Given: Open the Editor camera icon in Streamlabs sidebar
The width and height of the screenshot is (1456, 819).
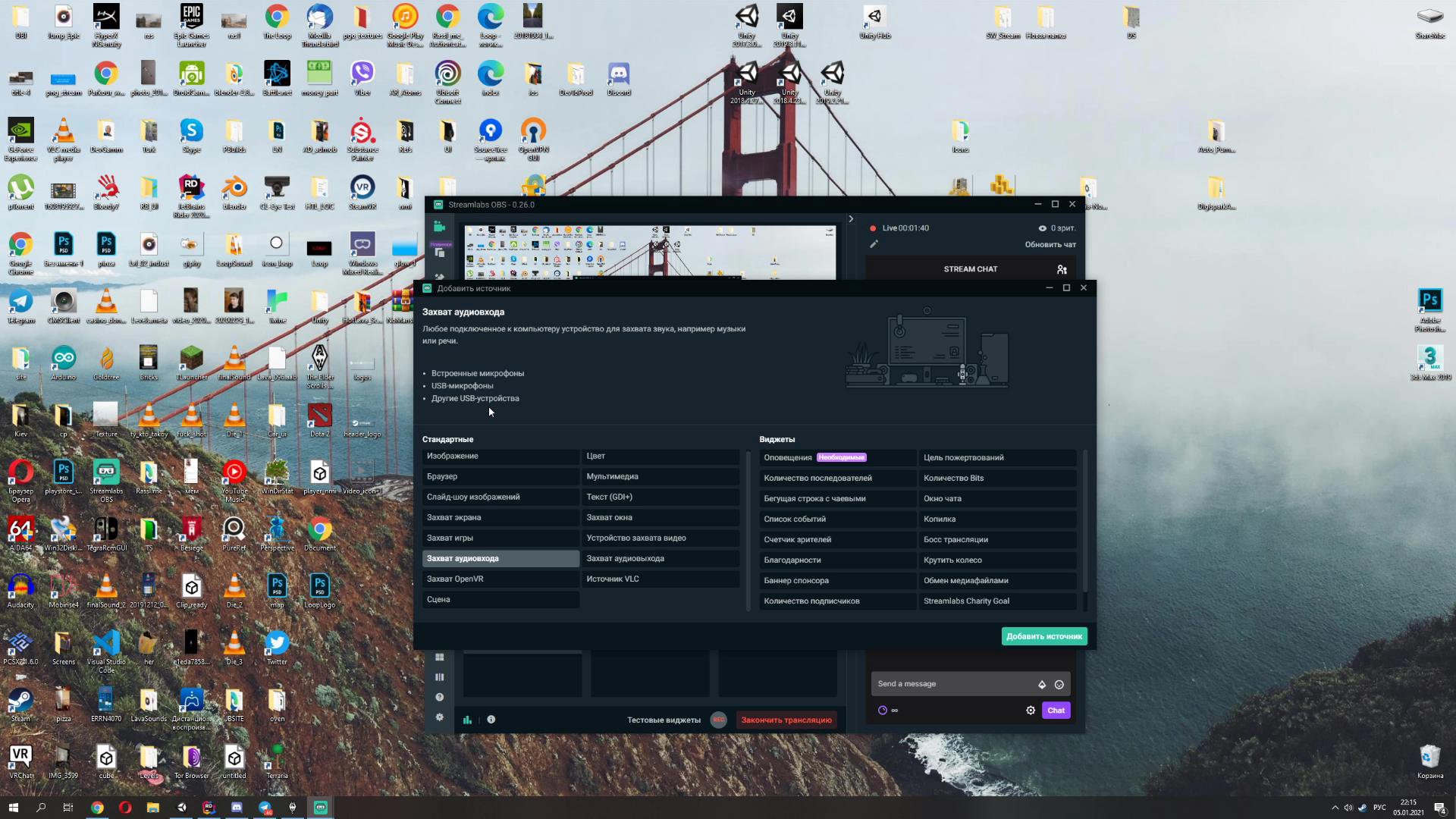Looking at the screenshot, I should pyautogui.click(x=439, y=226).
